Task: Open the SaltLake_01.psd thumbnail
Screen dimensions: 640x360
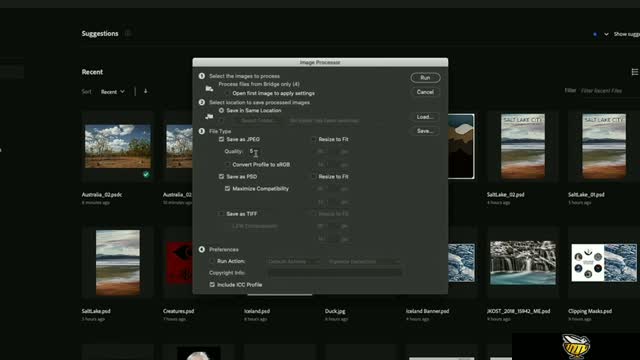Action: 604,146
